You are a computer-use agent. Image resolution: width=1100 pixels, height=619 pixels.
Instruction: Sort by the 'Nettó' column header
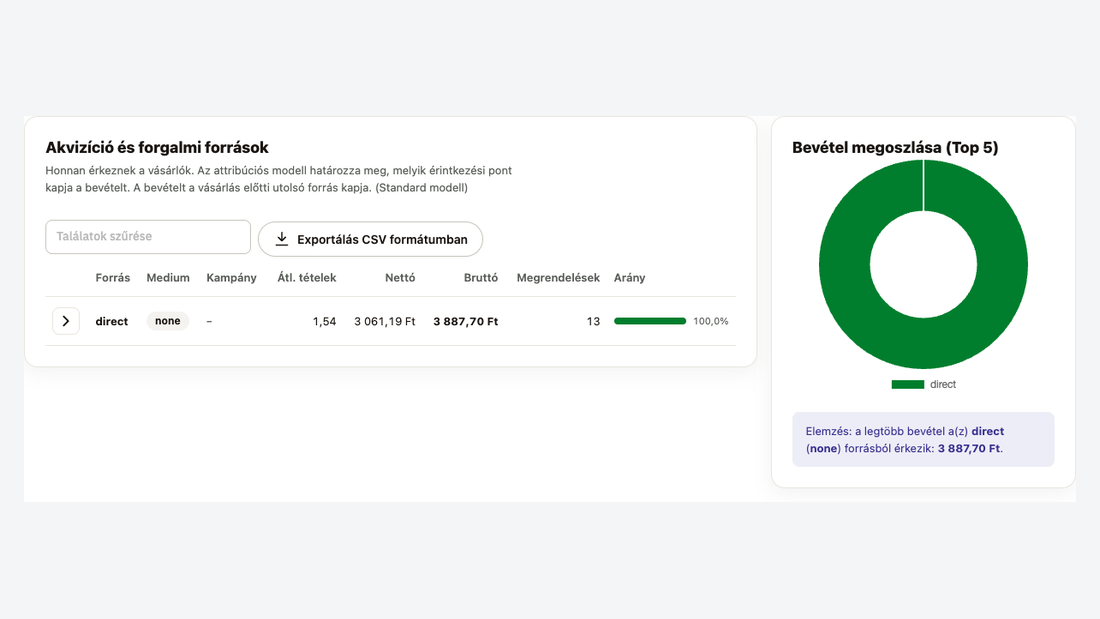tap(400, 278)
